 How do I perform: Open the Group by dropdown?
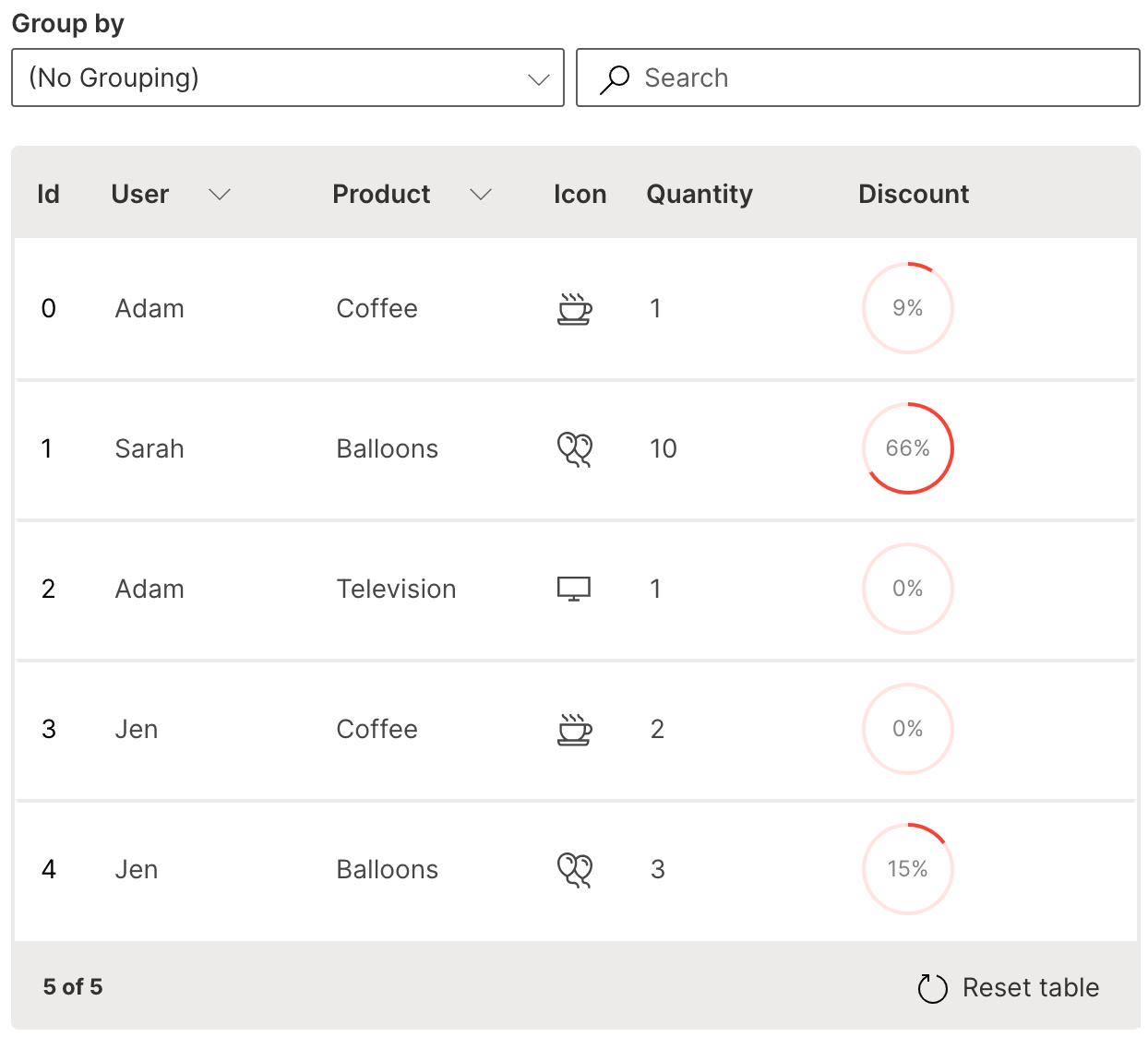(287, 78)
